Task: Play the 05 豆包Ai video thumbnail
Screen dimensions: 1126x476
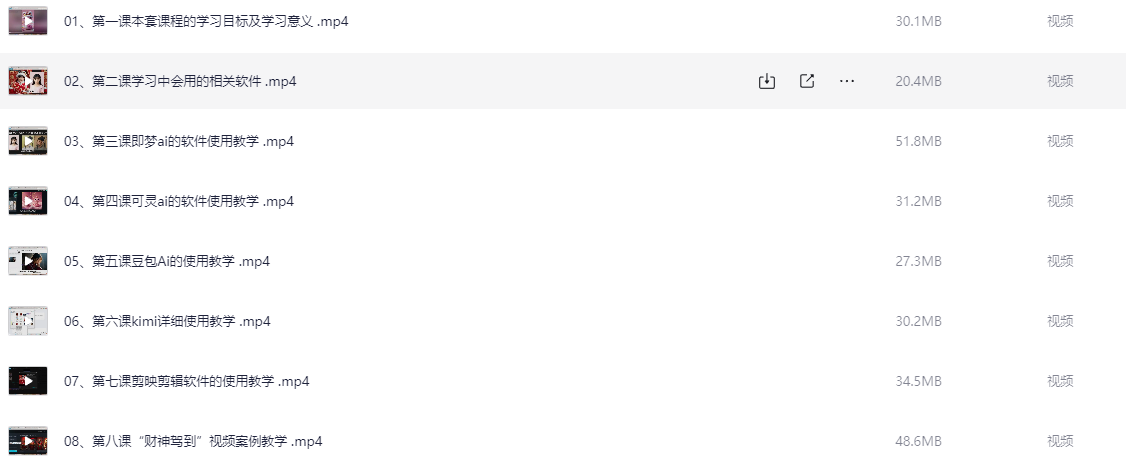Action: 28,261
